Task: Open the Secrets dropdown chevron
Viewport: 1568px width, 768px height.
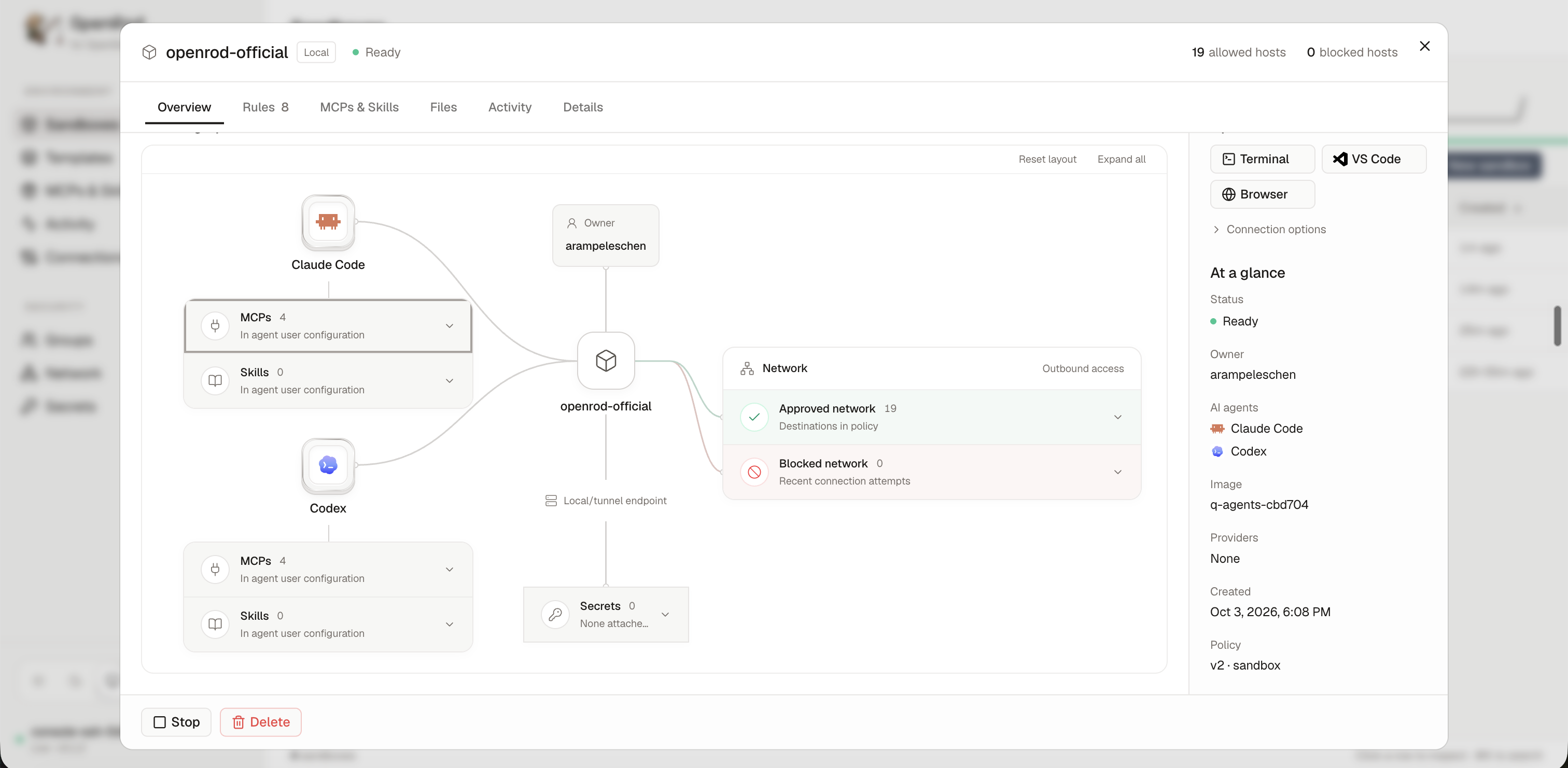Action: coord(665,615)
